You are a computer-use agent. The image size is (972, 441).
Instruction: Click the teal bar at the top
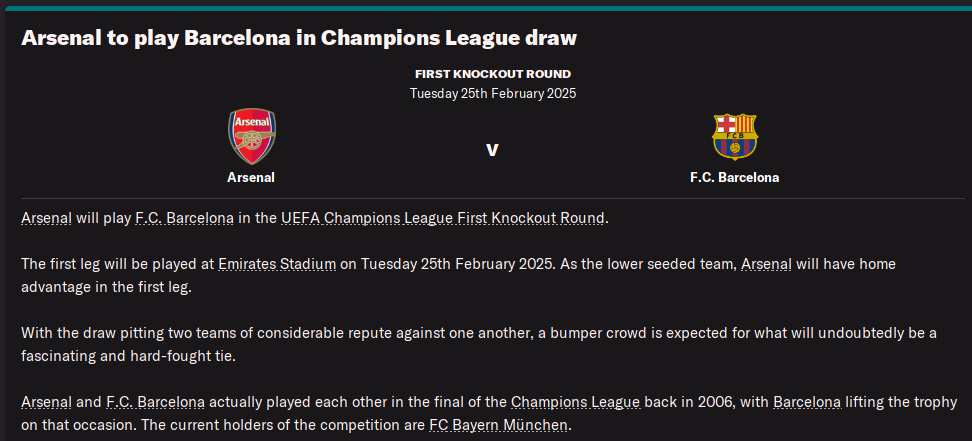pyautogui.click(x=486, y=6)
